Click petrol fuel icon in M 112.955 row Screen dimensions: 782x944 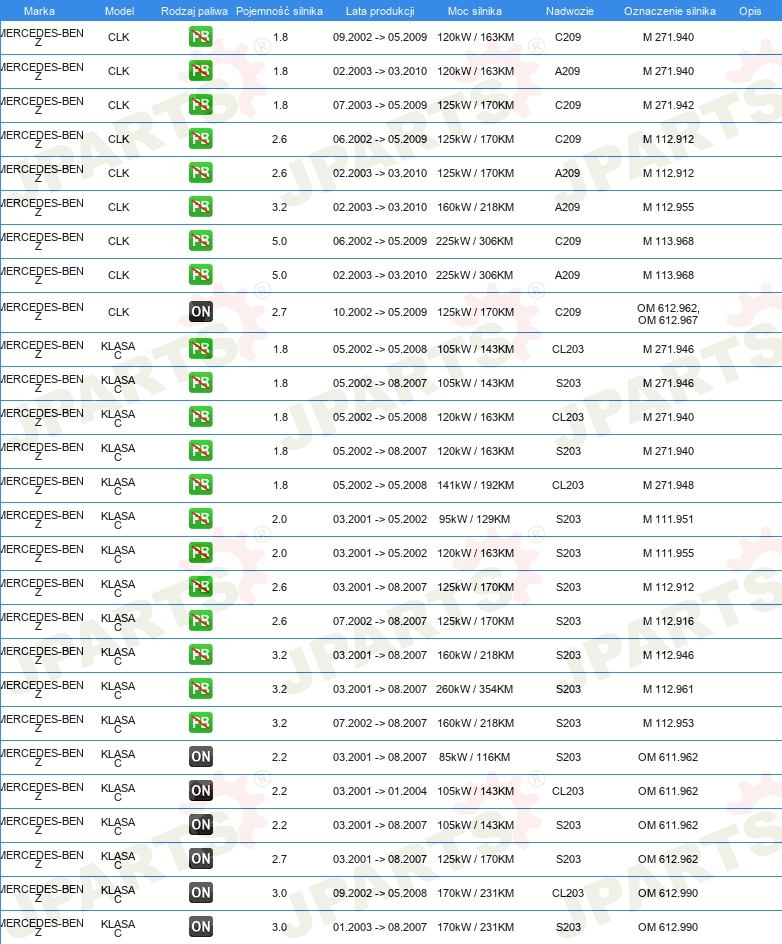tap(200, 207)
